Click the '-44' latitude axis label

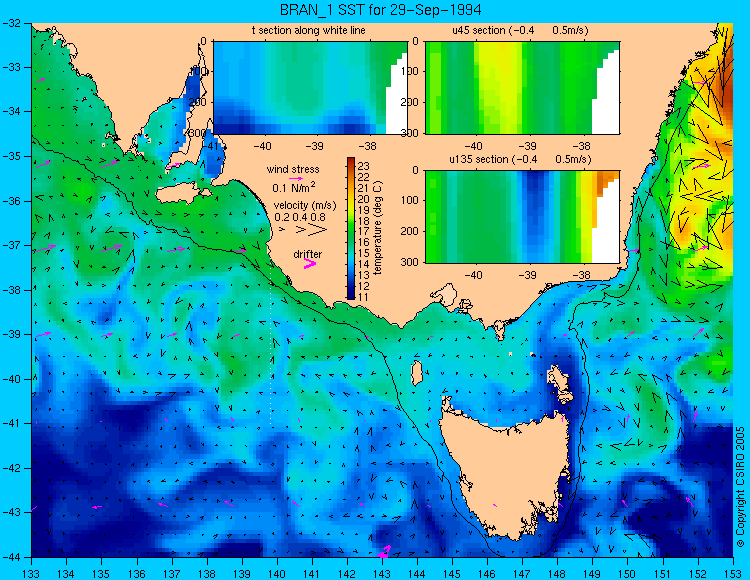(12, 557)
